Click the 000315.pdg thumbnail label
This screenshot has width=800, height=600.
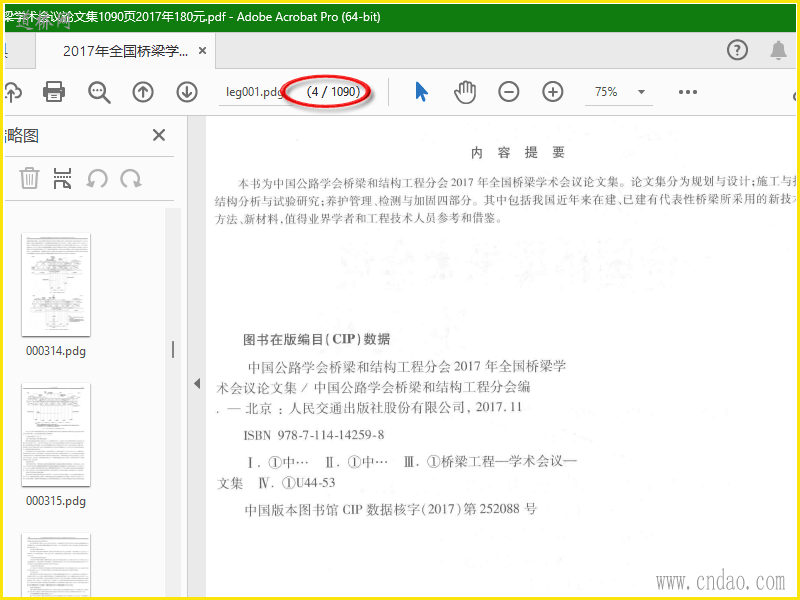click(56, 501)
